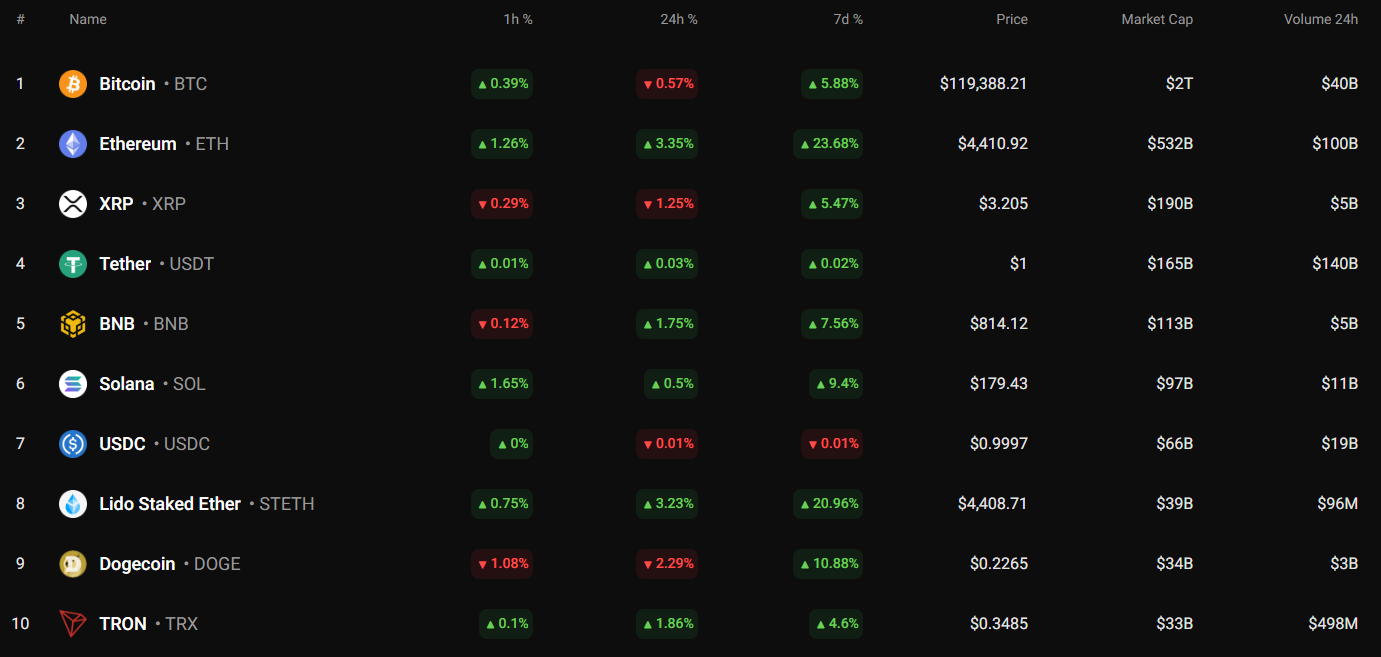Sort table by 24h % column

678,20
